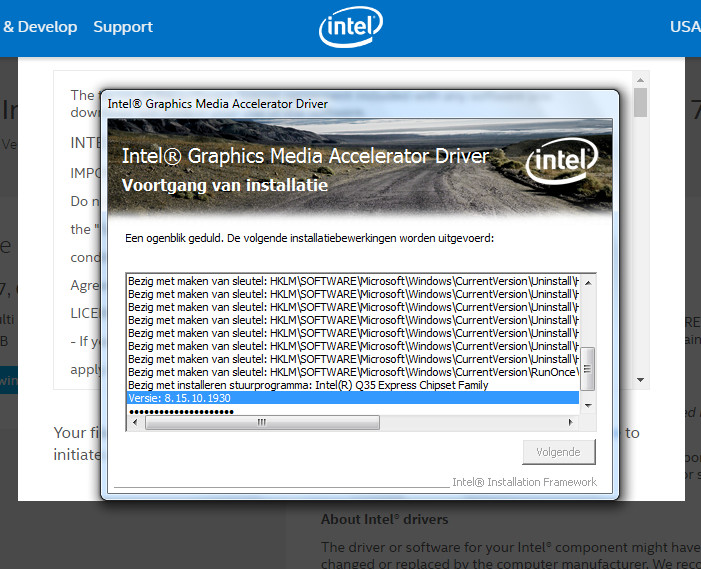
Task: Click the 'Voortgang van installatie' heading
Action: (225, 185)
